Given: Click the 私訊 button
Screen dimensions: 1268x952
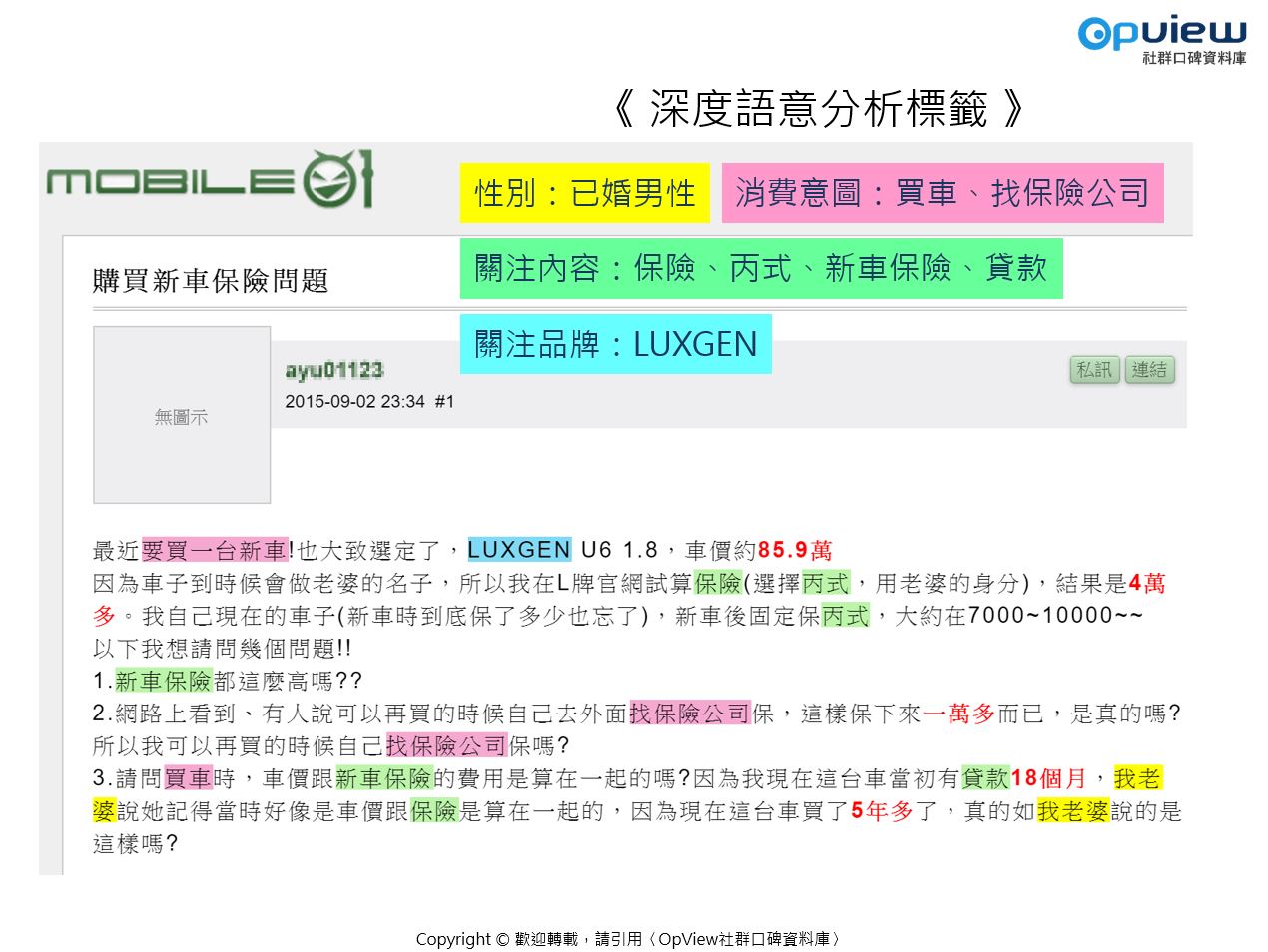Looking at the screenshot, I should click(x=1094, y=370).
